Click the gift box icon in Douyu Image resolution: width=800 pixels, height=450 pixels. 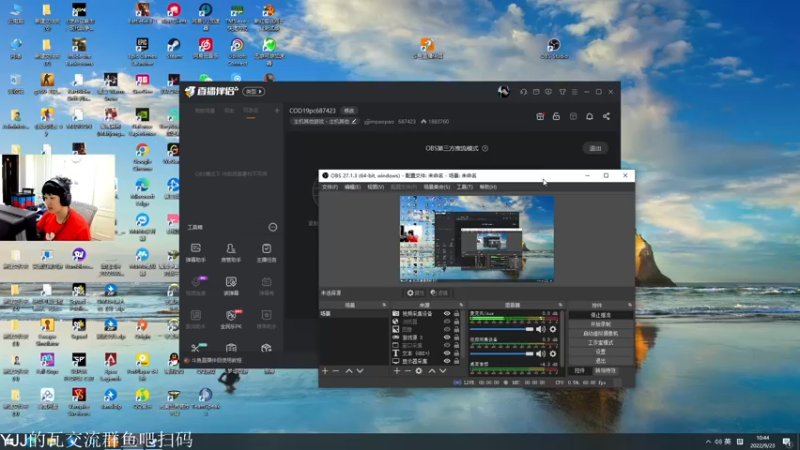tap(540, 116)
